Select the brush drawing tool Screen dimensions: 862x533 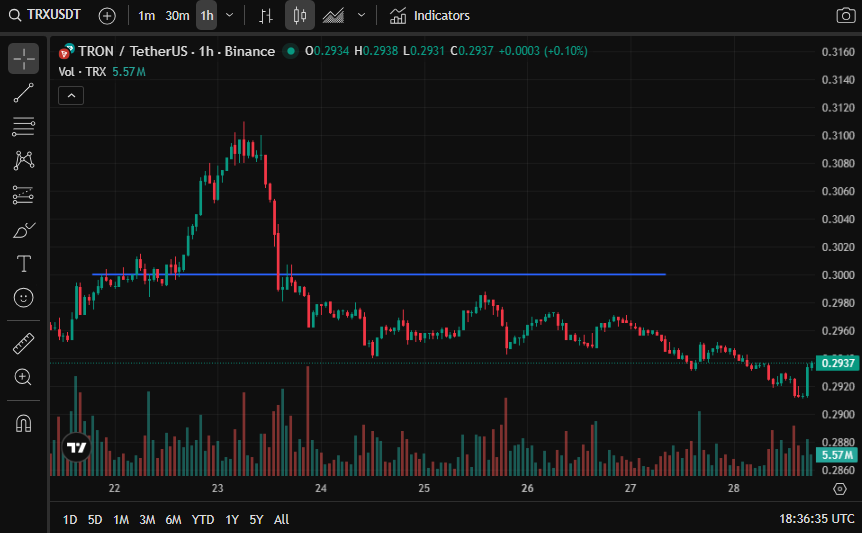24,230
